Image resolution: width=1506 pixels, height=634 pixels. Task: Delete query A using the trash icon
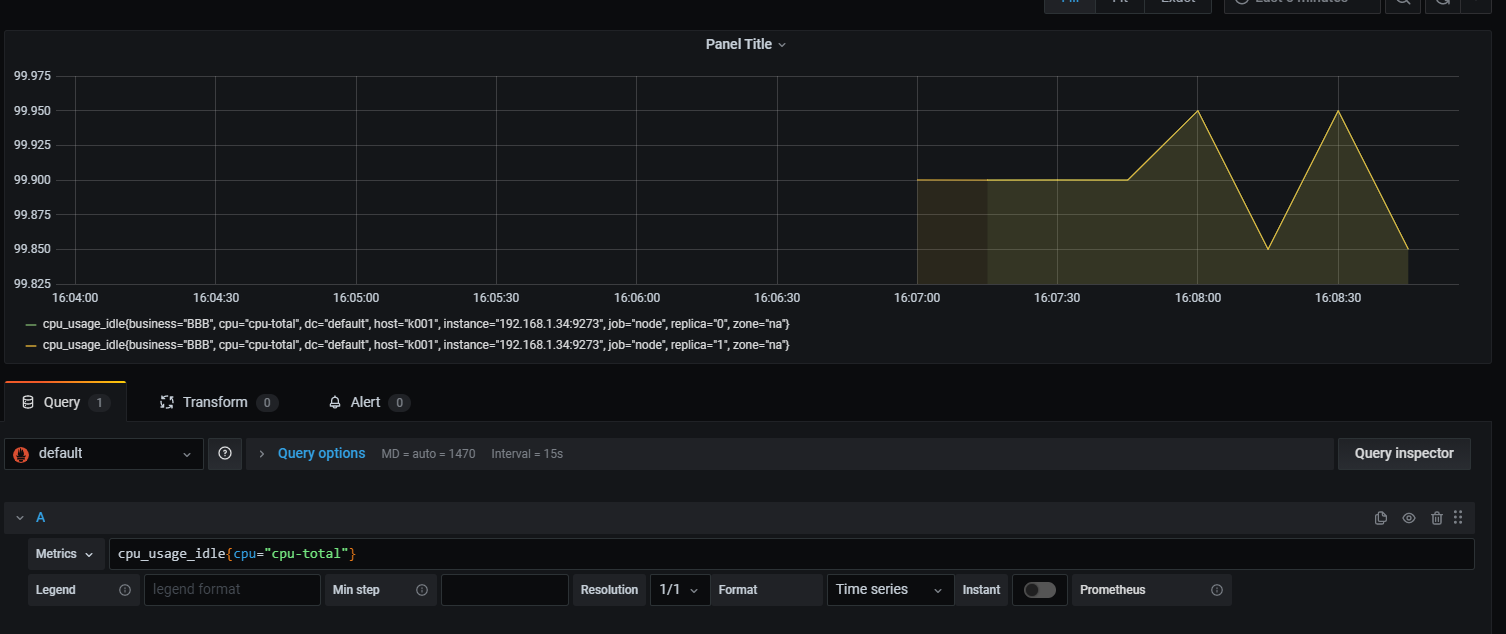[1437, 518]
